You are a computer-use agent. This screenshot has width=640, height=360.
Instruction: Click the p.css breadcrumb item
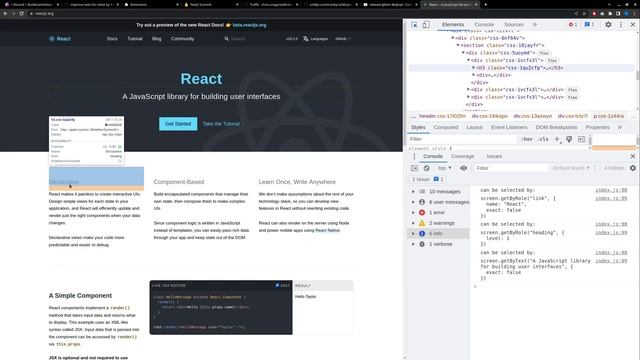pyautogui.click(x=609, y=116)
